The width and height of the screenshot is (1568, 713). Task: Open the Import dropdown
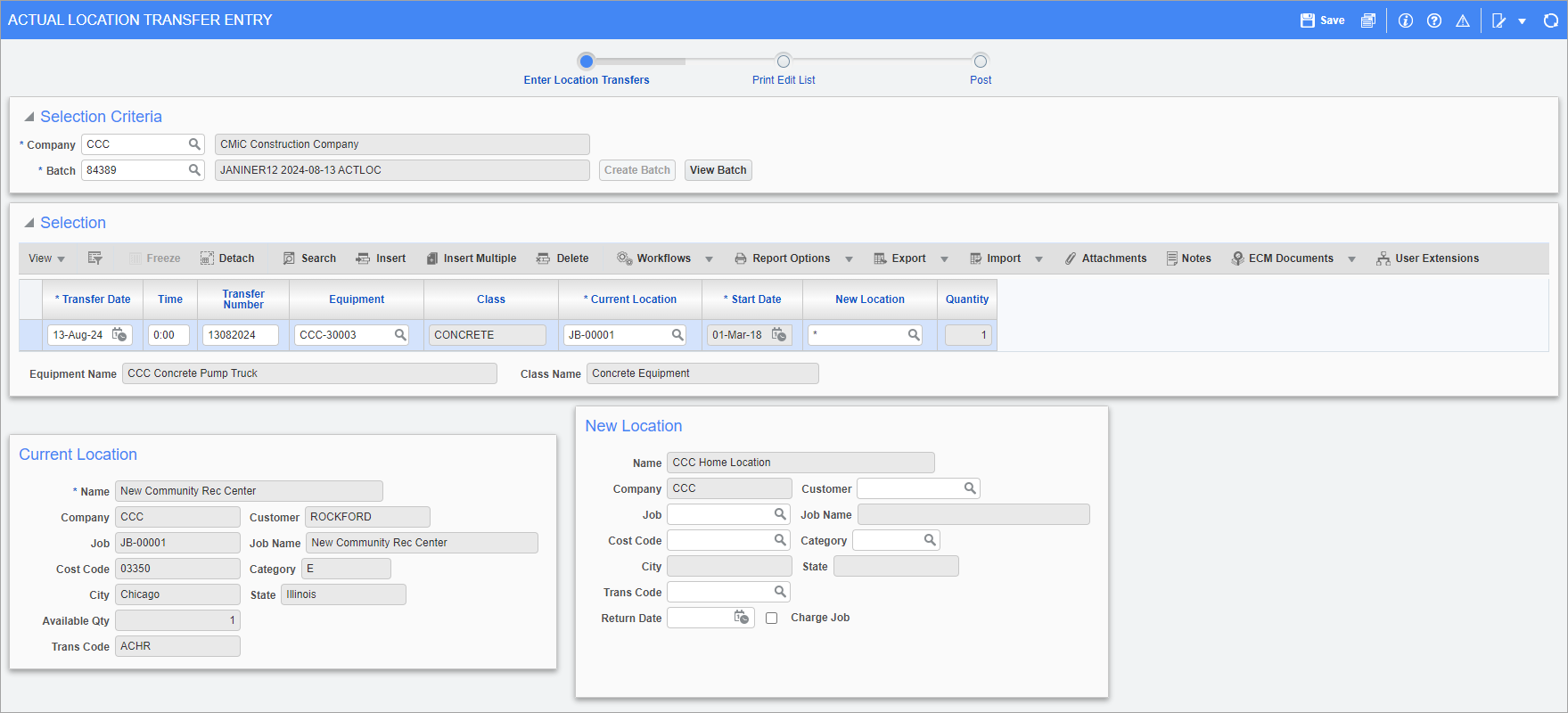[1038, 259]
